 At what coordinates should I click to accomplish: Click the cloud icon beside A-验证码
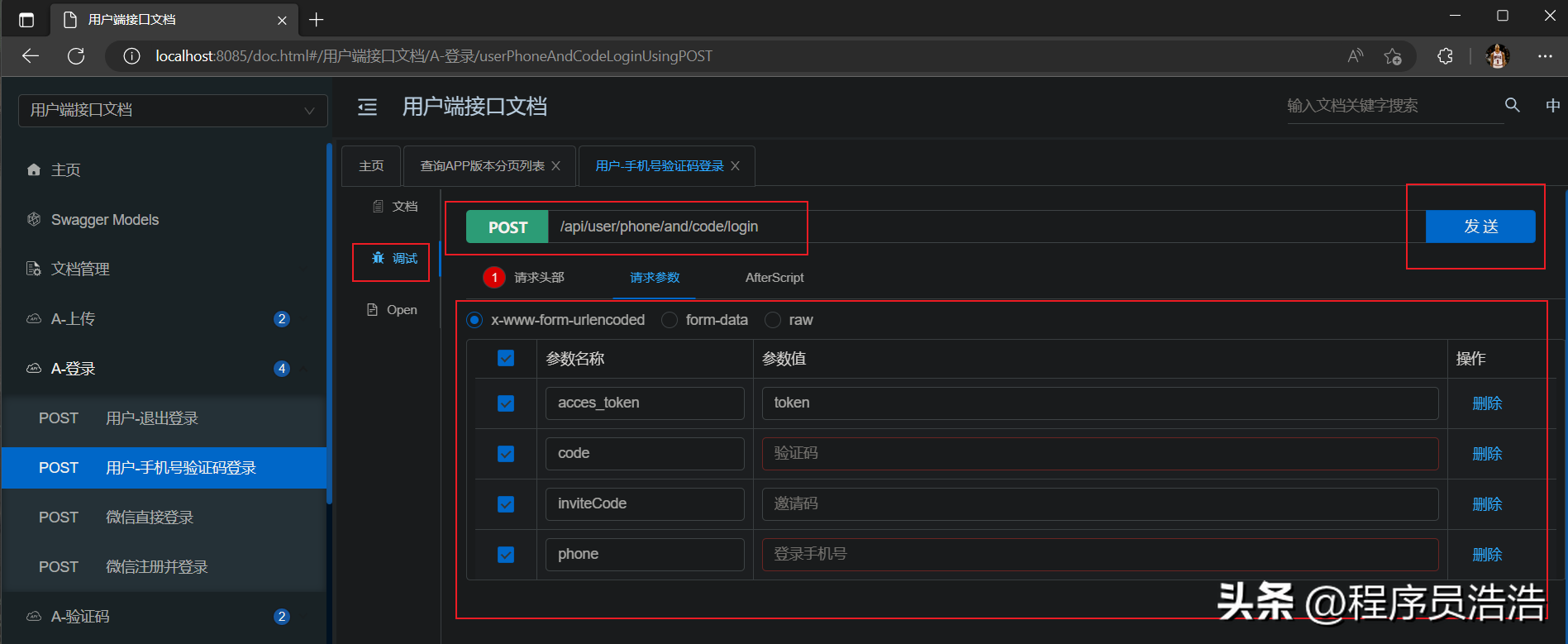34,616
